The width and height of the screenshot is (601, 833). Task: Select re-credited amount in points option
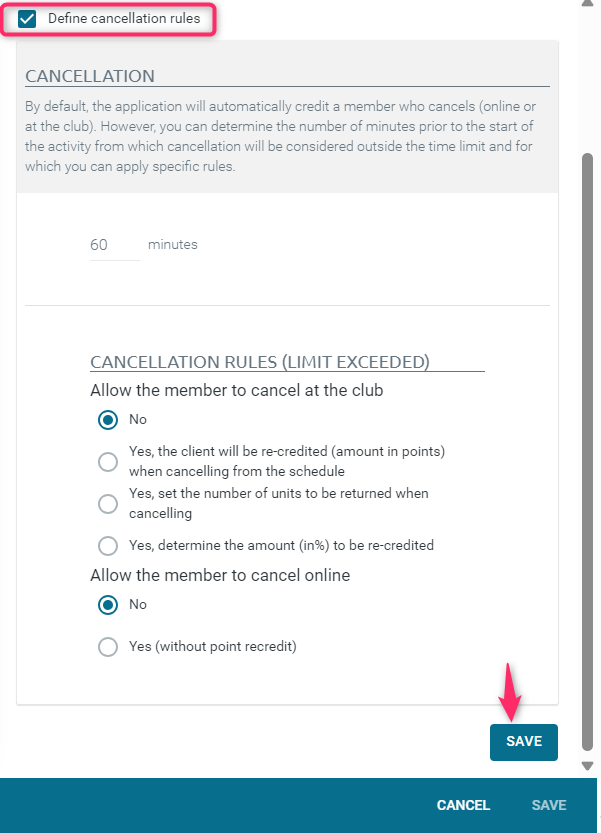pos(108,462)
